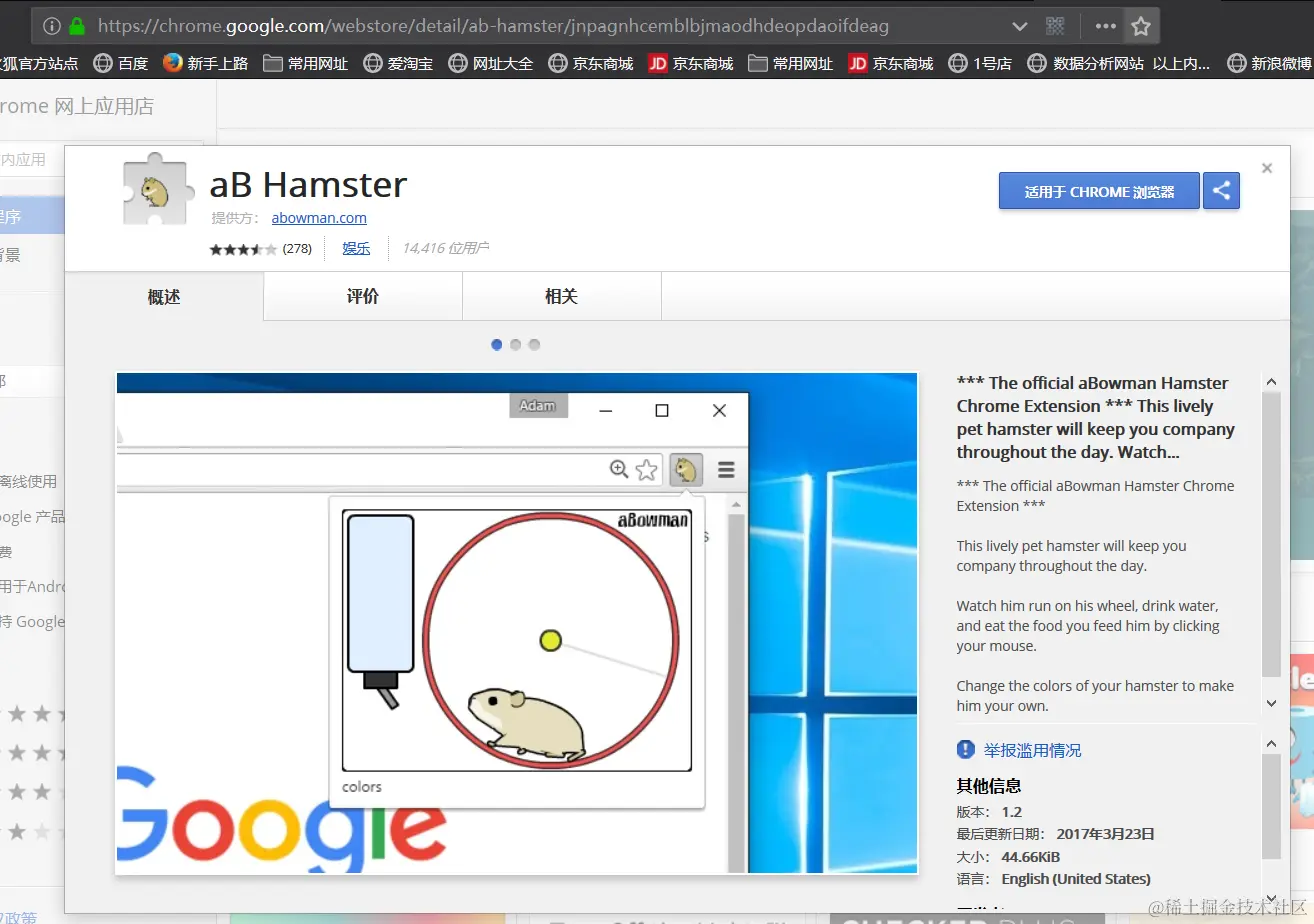Click the description scrollbar down arrow
This screenshot has width=1314, height=924.
1271,703
